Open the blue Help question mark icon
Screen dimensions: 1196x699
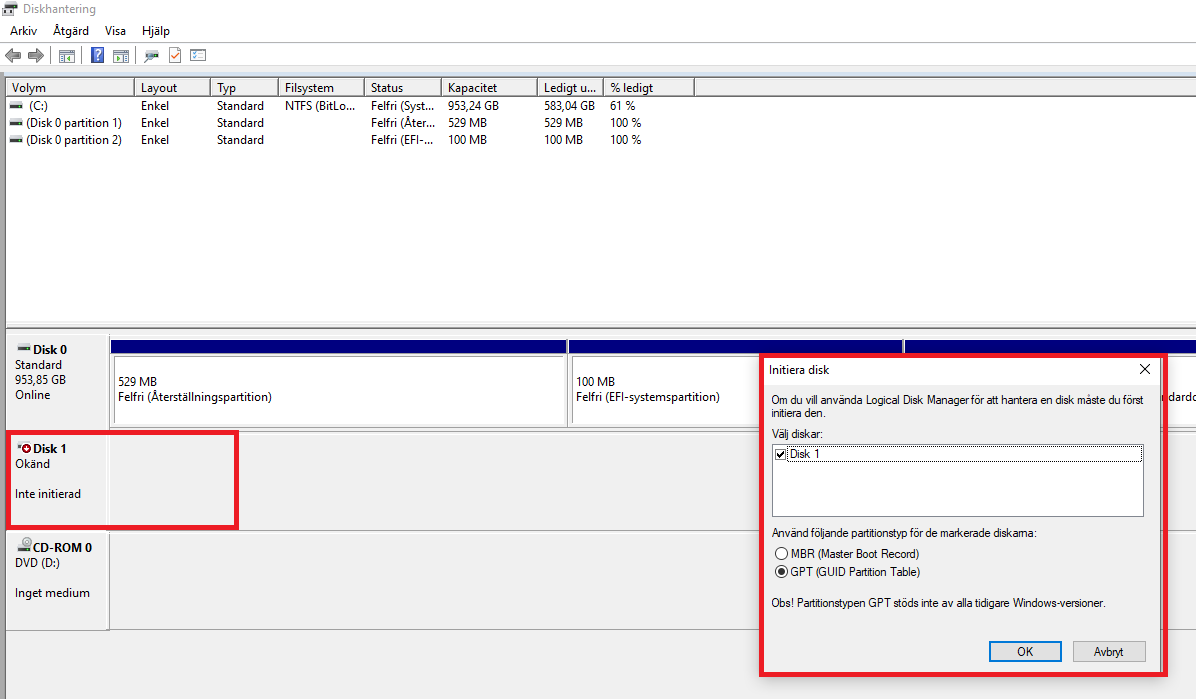pos(98,55)
